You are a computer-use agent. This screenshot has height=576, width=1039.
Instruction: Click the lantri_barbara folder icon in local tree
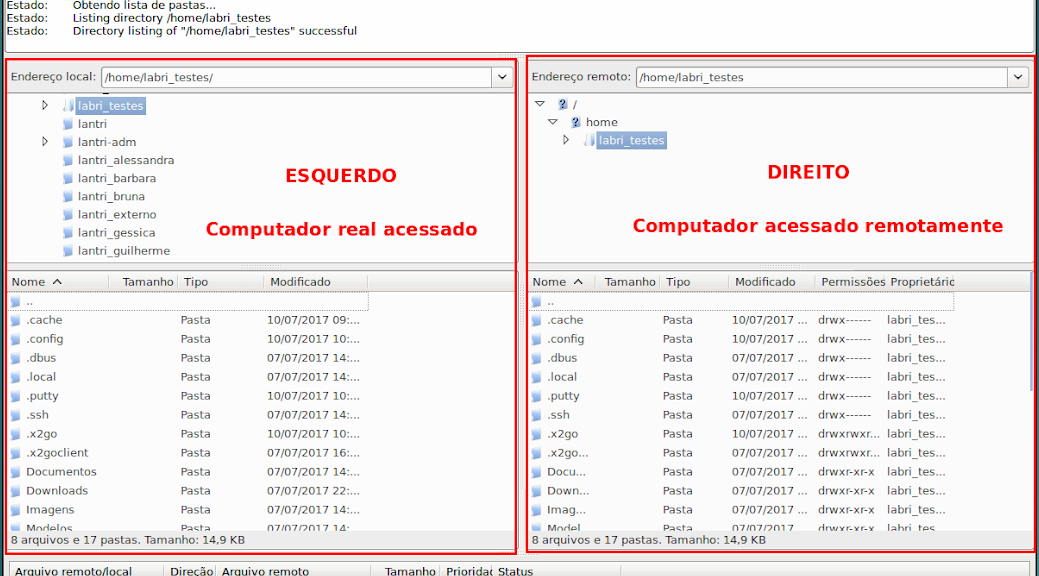coord(68,179)
